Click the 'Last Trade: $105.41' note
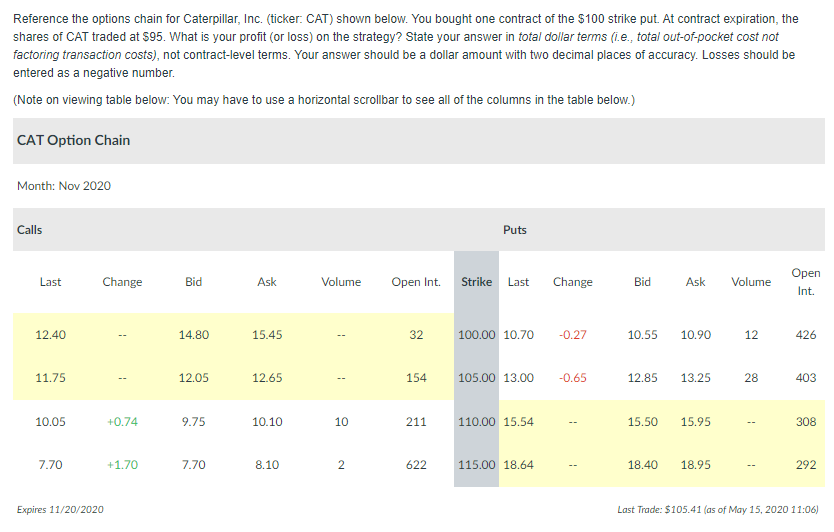This screenshot has width=834, height=532. [x=718, y=510]
